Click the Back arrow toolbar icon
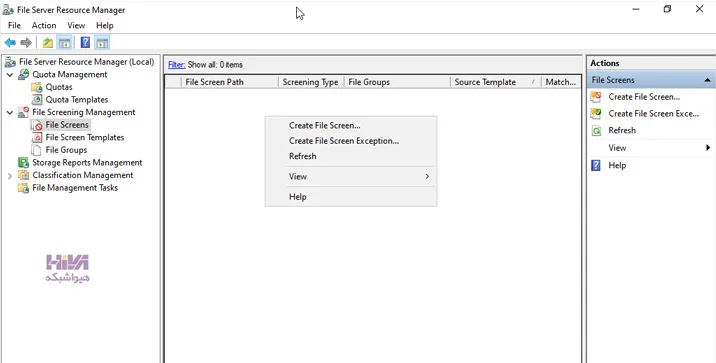The width and height of the screenshot is (716, 363). click(x=10, y=43)
